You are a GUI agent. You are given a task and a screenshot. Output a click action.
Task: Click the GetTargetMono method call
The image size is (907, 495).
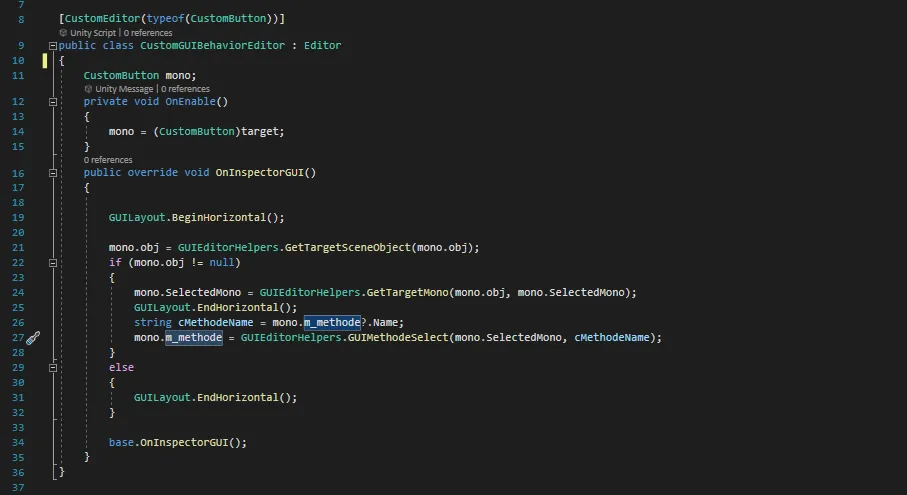(407, 292)
